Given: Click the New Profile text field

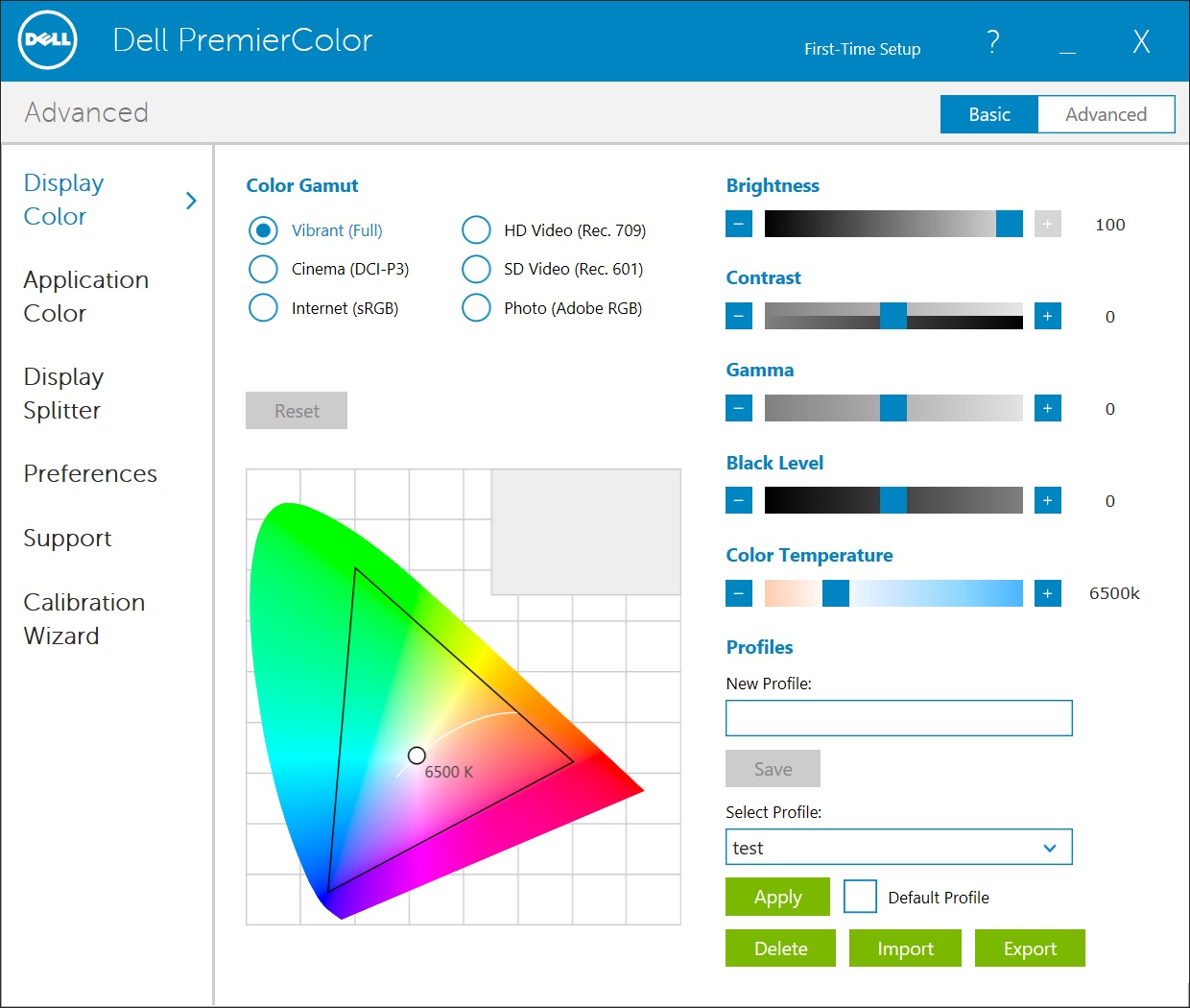Looking at the screenshot, I should click(898, 718).
